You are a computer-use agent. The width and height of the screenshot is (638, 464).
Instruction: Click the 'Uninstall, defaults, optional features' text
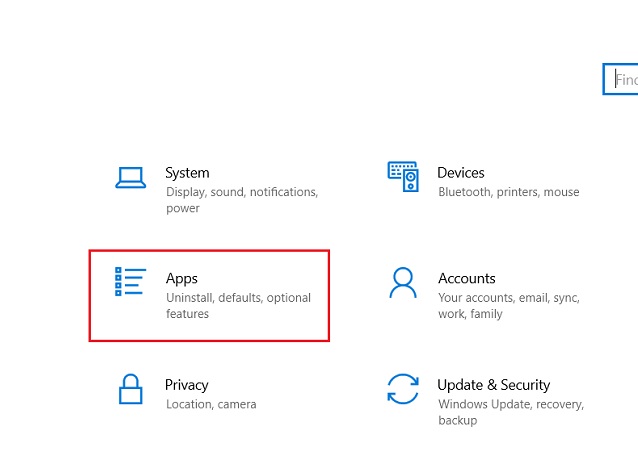click(238, 306)
